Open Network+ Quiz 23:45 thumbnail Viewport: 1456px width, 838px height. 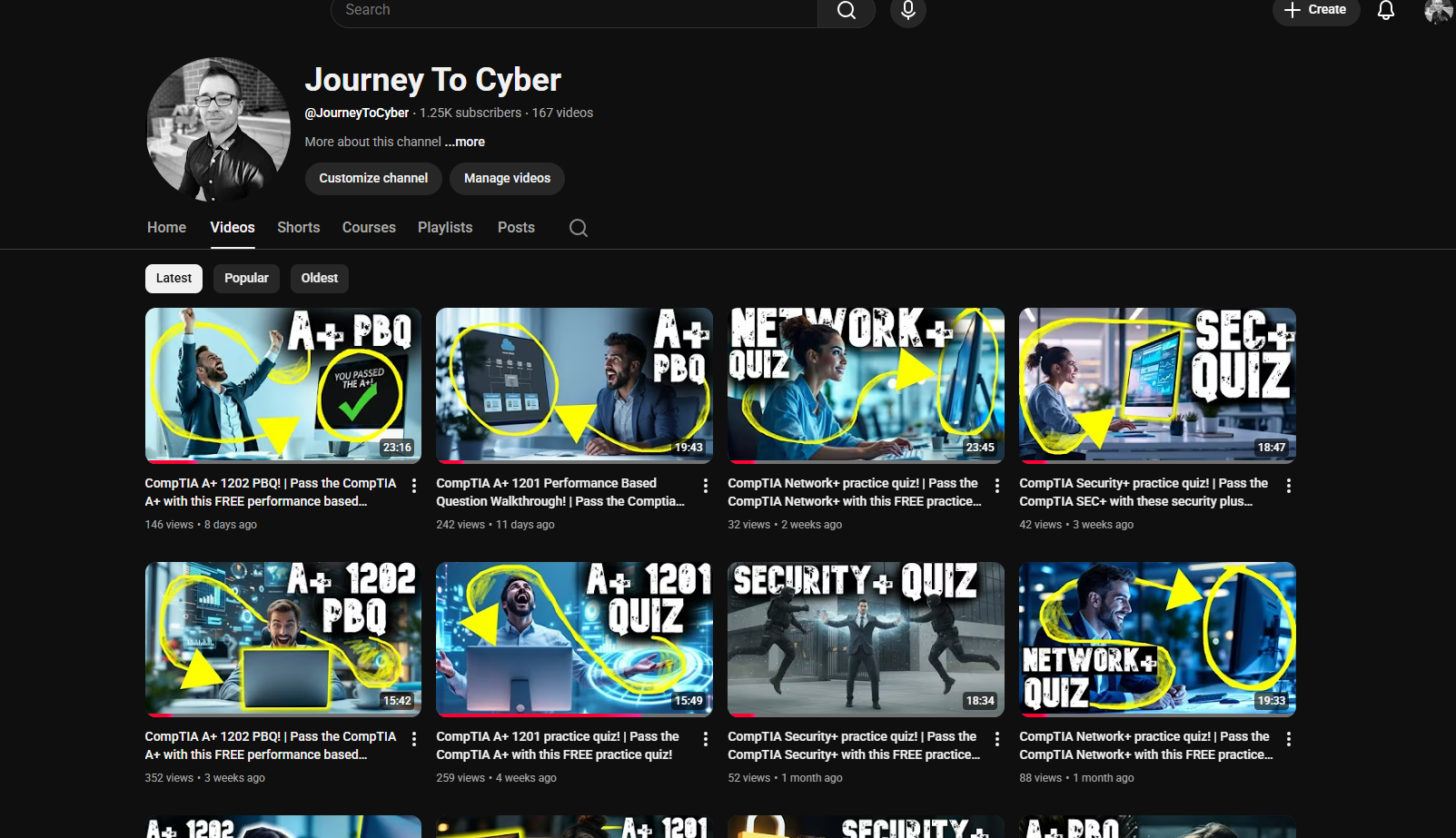point(866,386)
